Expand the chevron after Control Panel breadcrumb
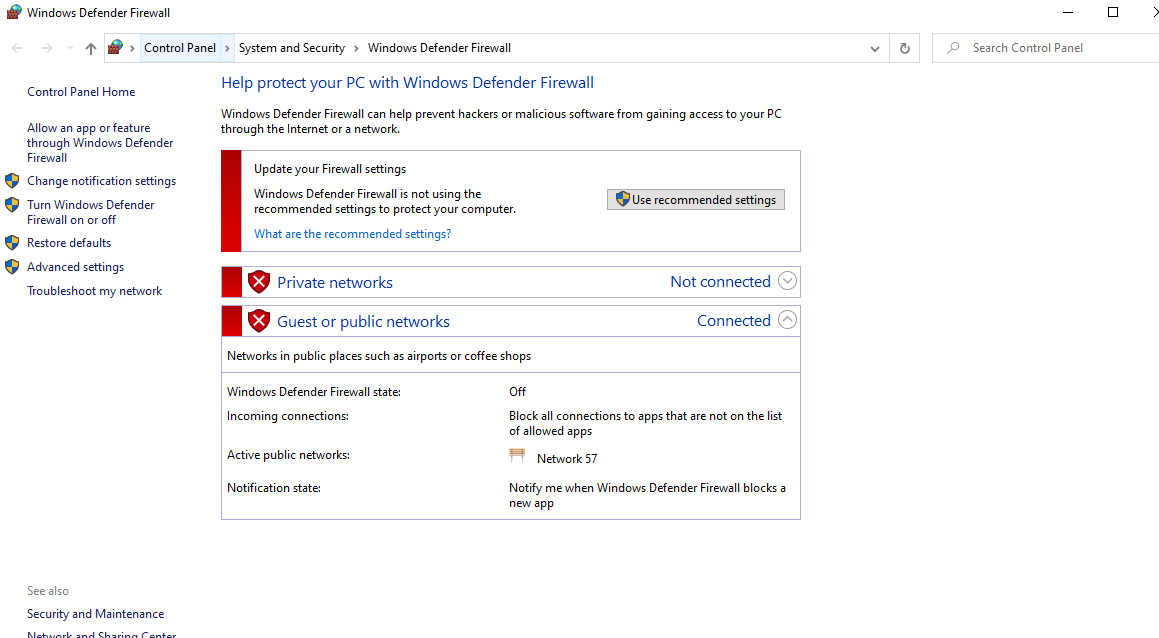The image size is (1159, 638). tap(227, 48)
